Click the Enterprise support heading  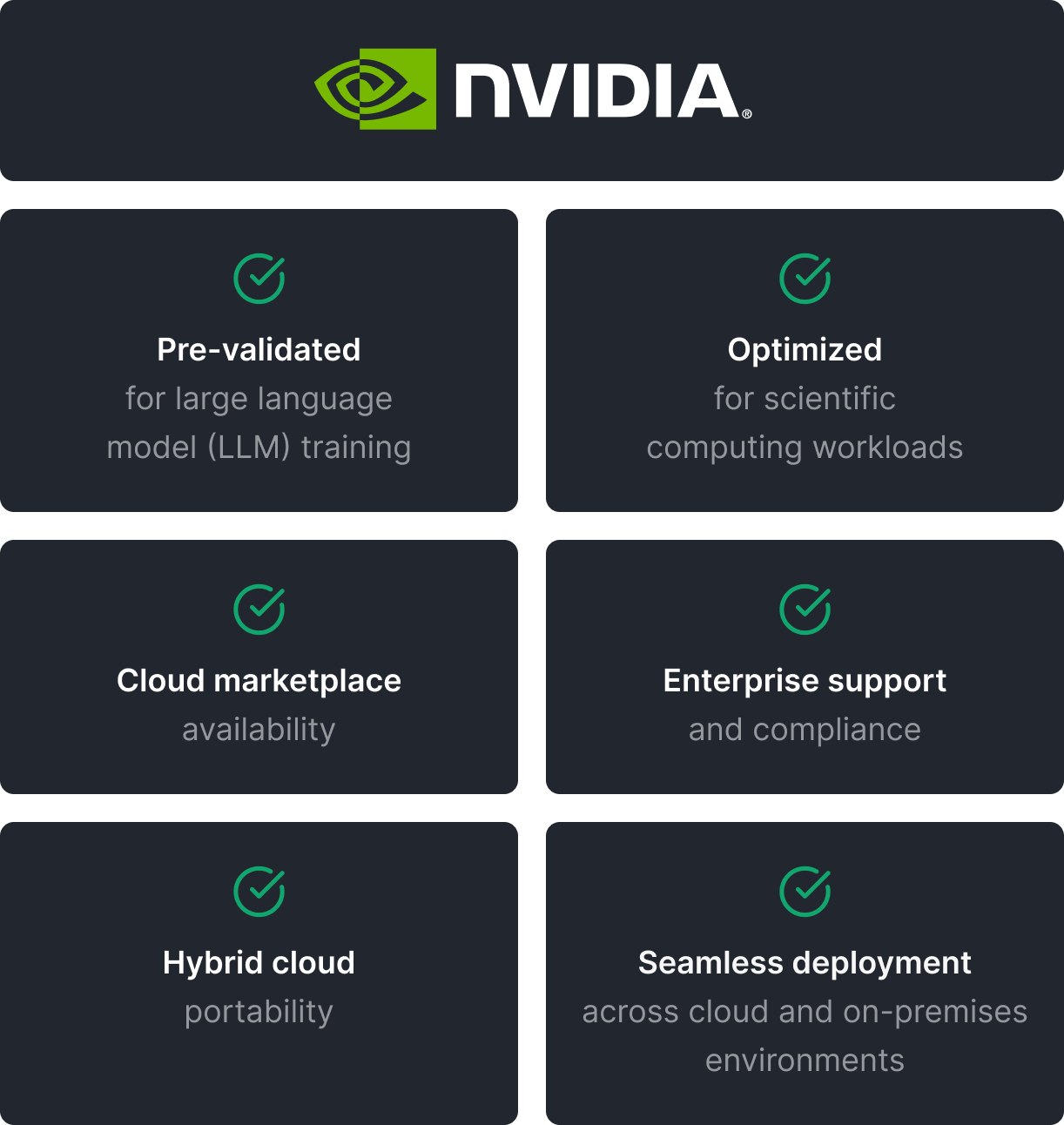point(805,681)
